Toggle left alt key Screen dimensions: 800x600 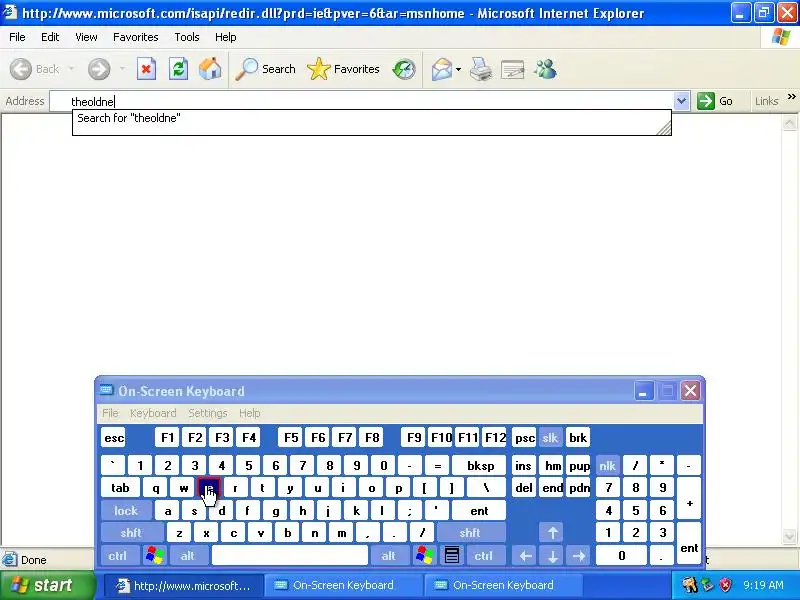coord(188,556)
